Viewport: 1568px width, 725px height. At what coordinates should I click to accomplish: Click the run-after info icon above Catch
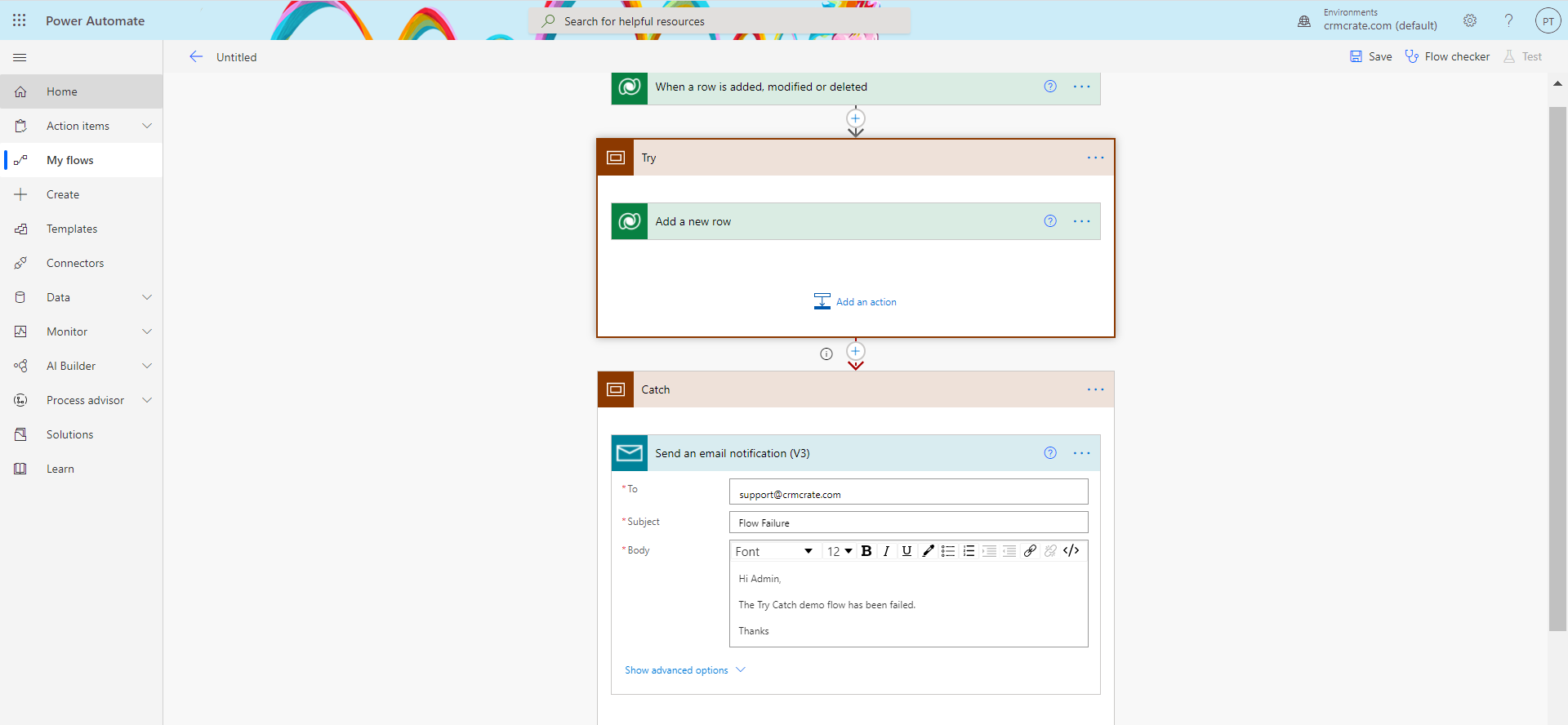tap(826, 354)
